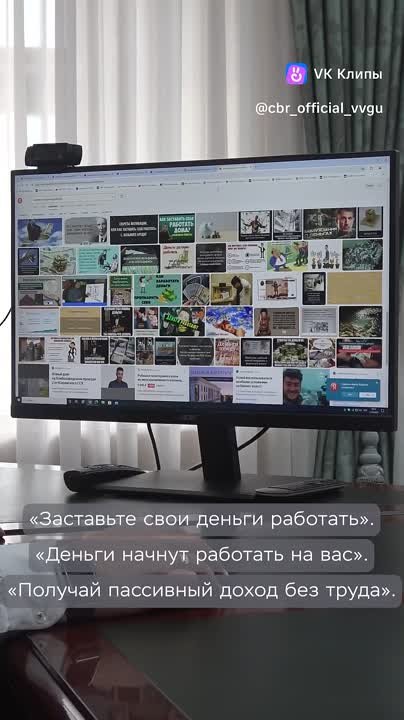Click the red Yandex icon in popup notification
Image resolution: width=404 pixels, height=720 pixels.
tap(335, 387)
